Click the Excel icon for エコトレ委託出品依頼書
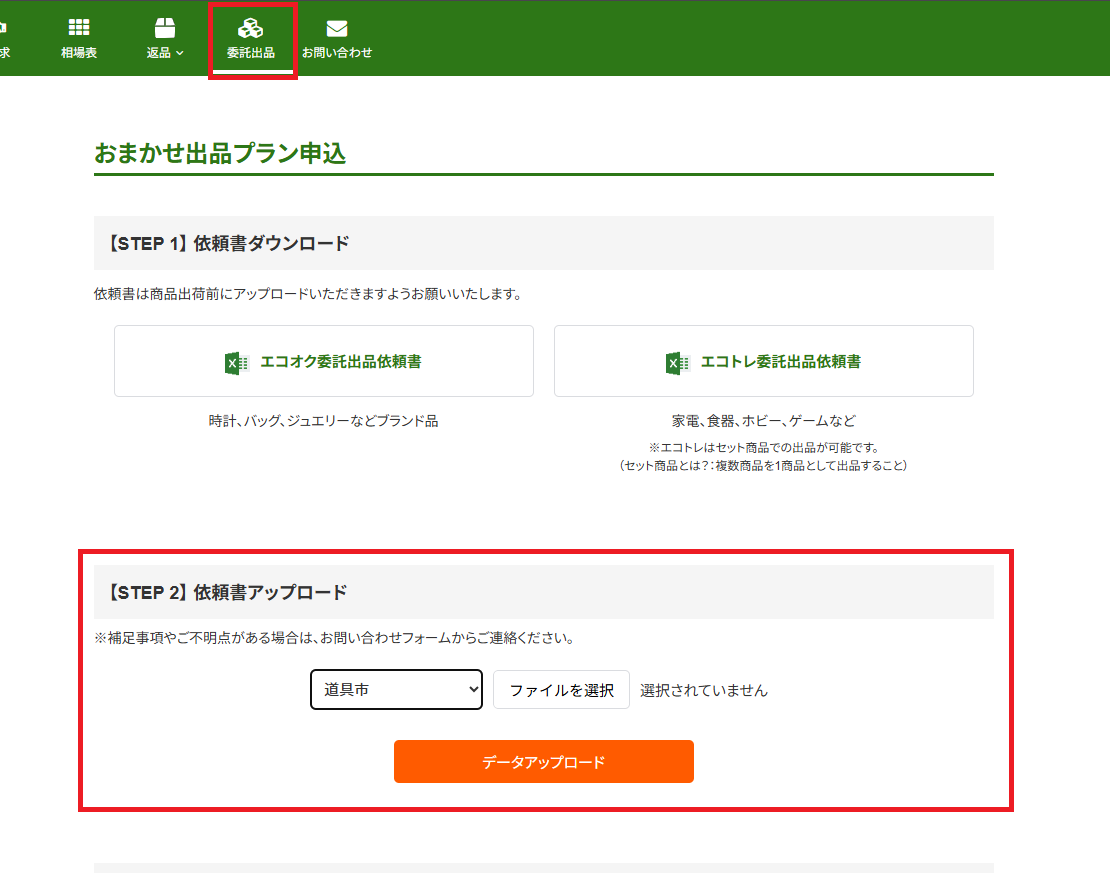 pos(677,362)
